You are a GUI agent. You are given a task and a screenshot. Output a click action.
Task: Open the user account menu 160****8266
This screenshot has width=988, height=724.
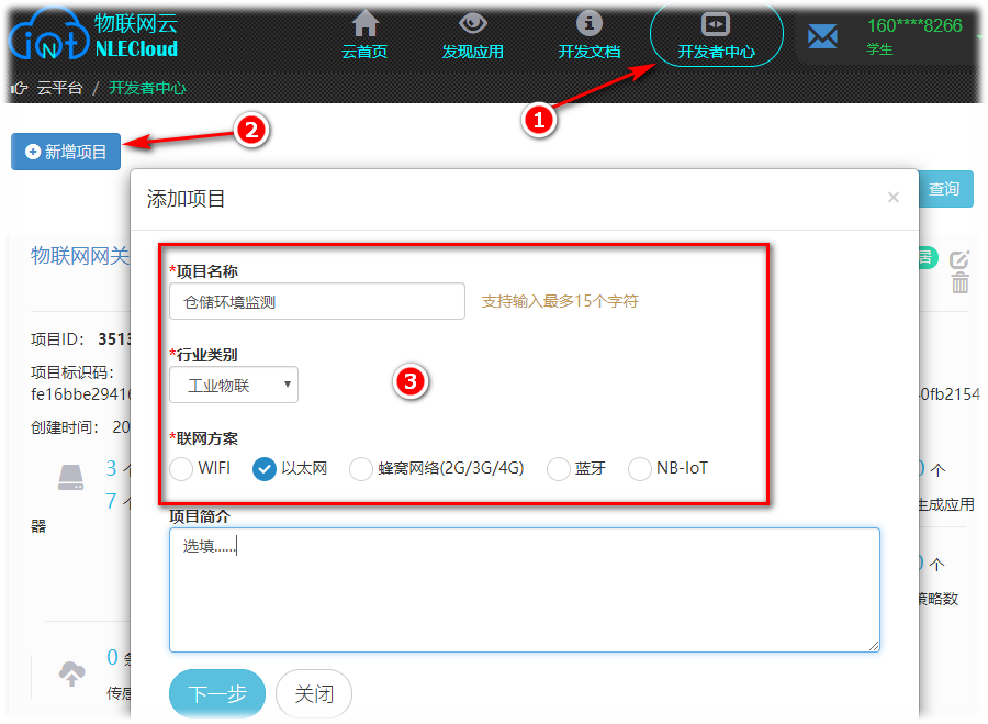914,35
